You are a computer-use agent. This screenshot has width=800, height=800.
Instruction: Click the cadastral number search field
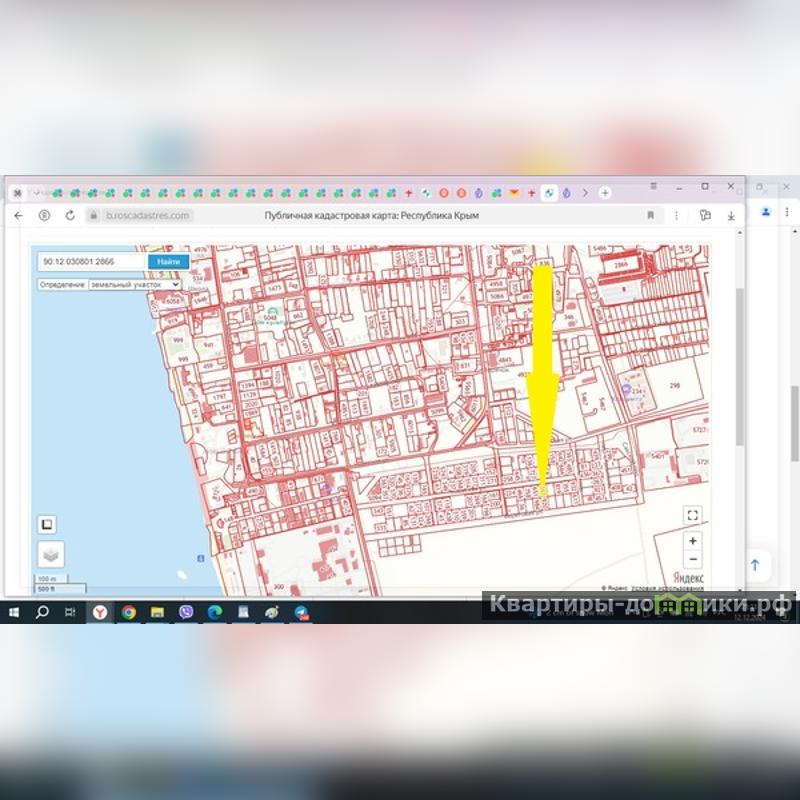[92, 261]
